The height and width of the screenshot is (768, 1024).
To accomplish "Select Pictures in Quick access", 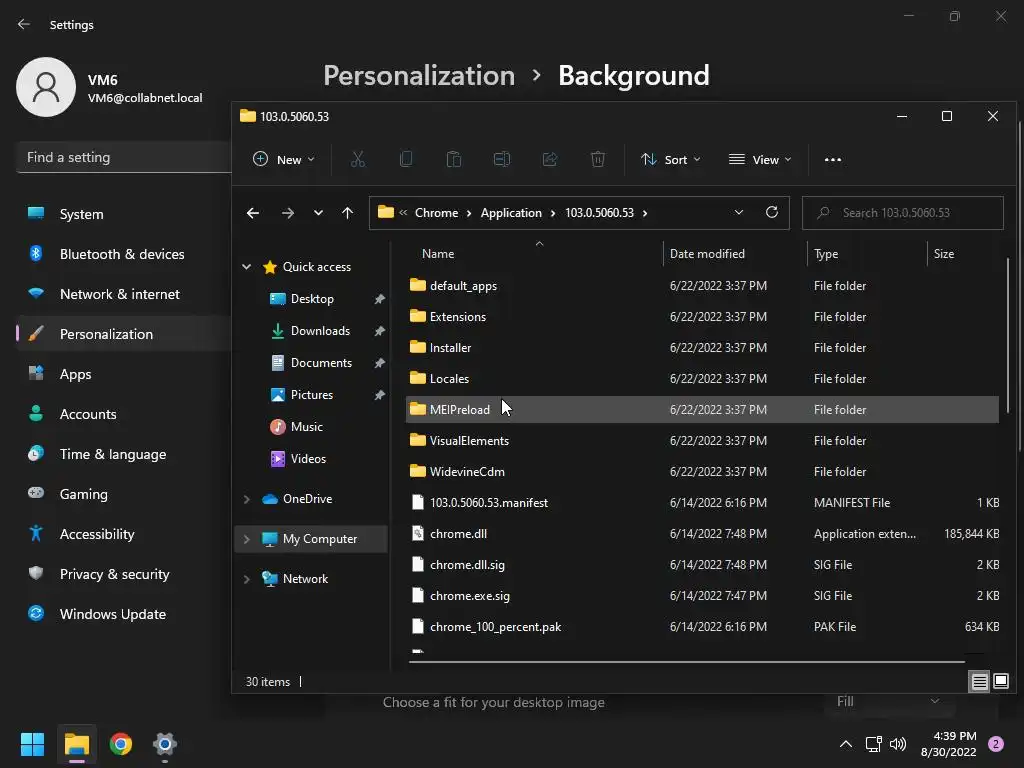I will (312, 395).
